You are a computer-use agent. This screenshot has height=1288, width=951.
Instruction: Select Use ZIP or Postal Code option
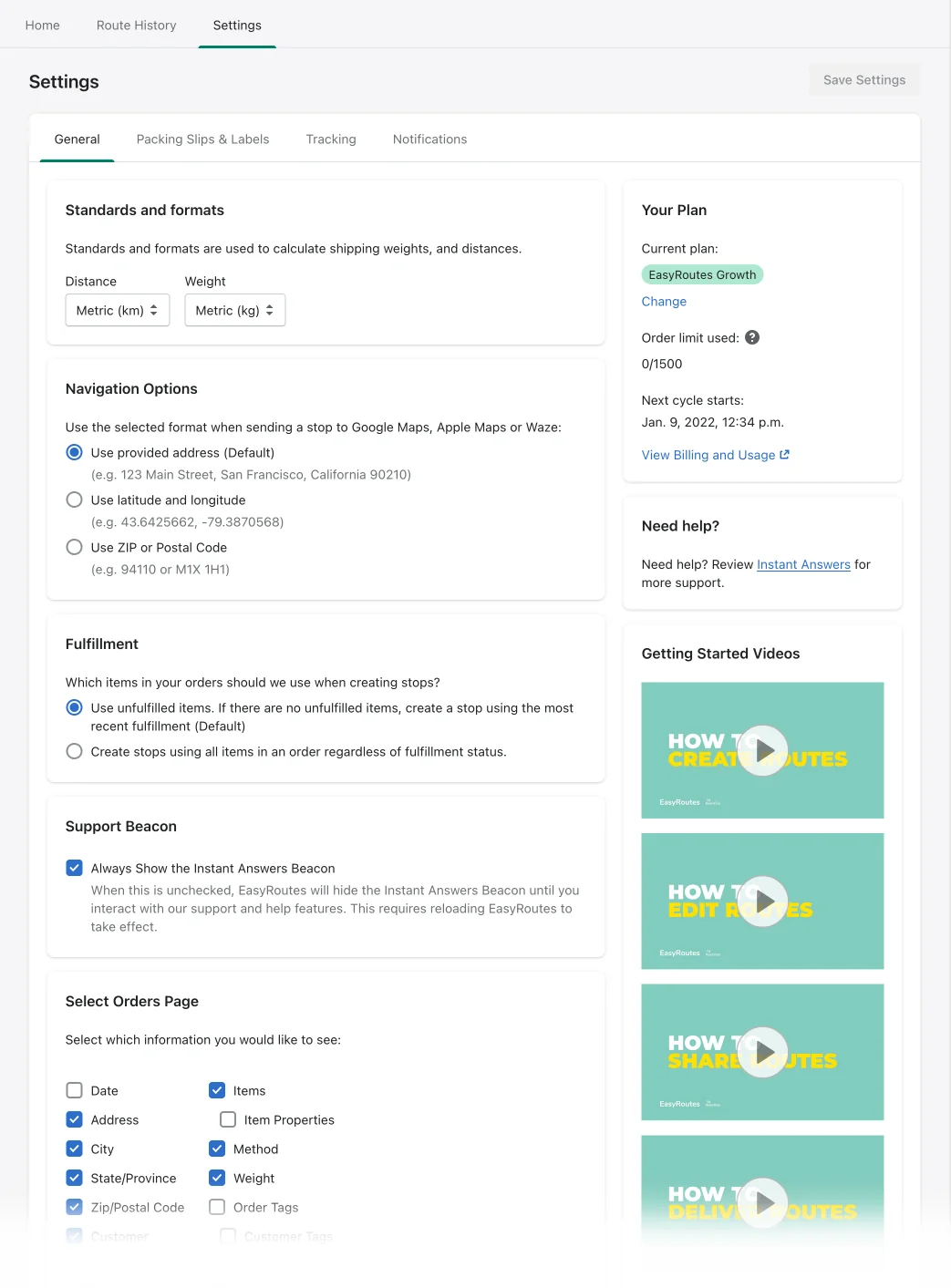[x=75, y=547]
